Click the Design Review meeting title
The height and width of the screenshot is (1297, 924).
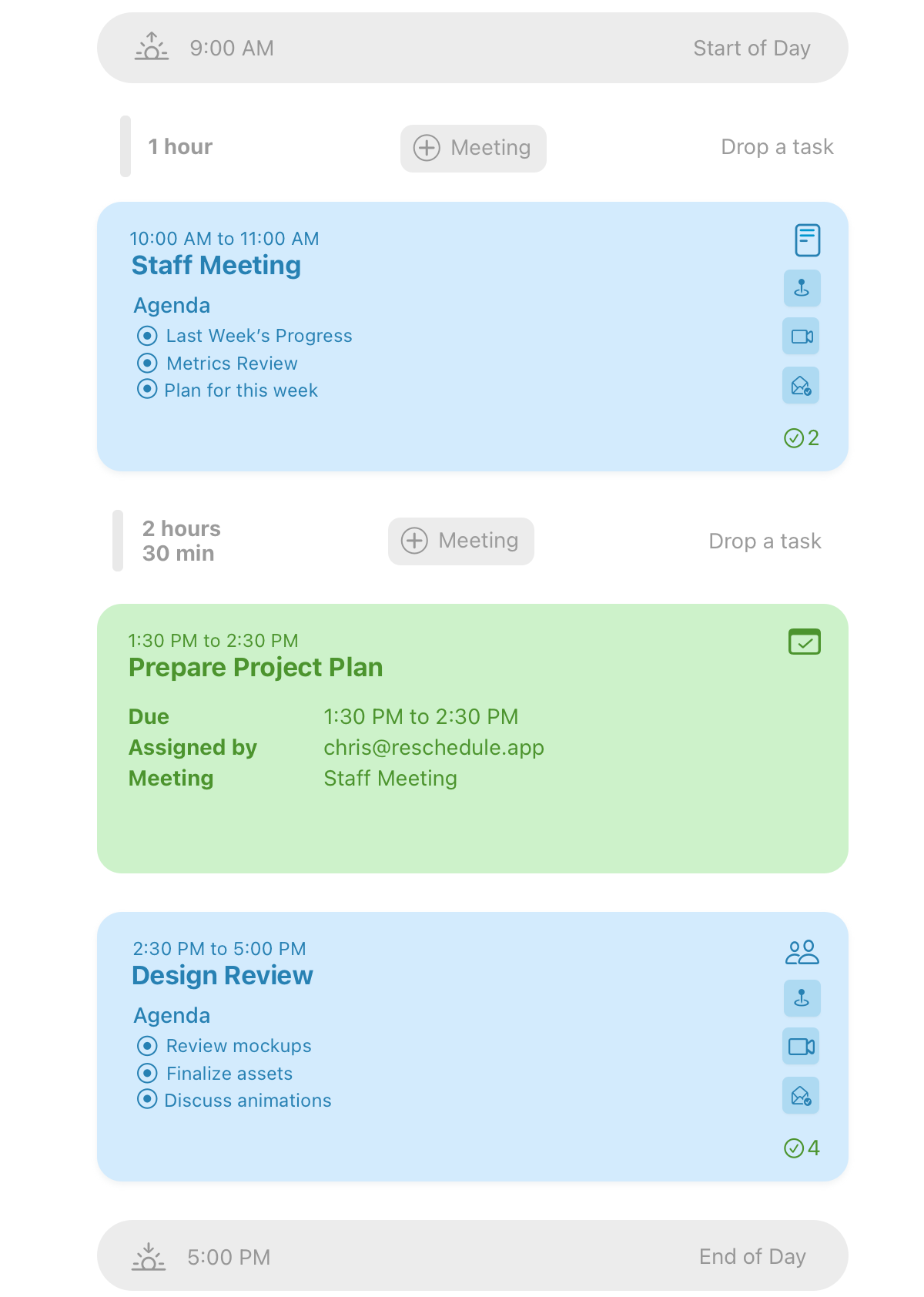pyautogui.click(x=223, y=976)
